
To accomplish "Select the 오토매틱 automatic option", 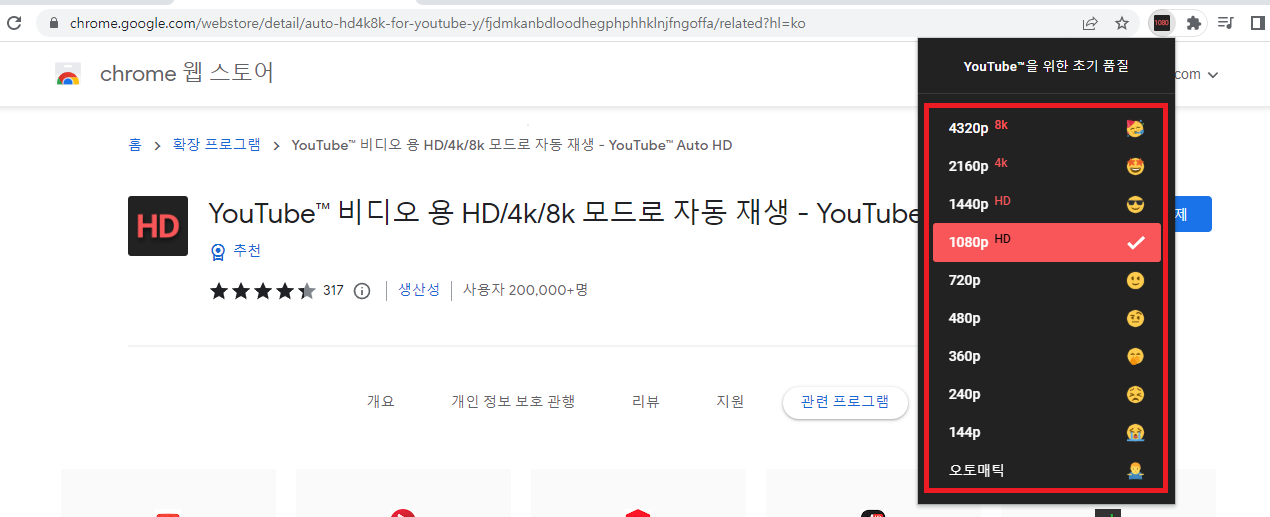I will point(1046,470).
